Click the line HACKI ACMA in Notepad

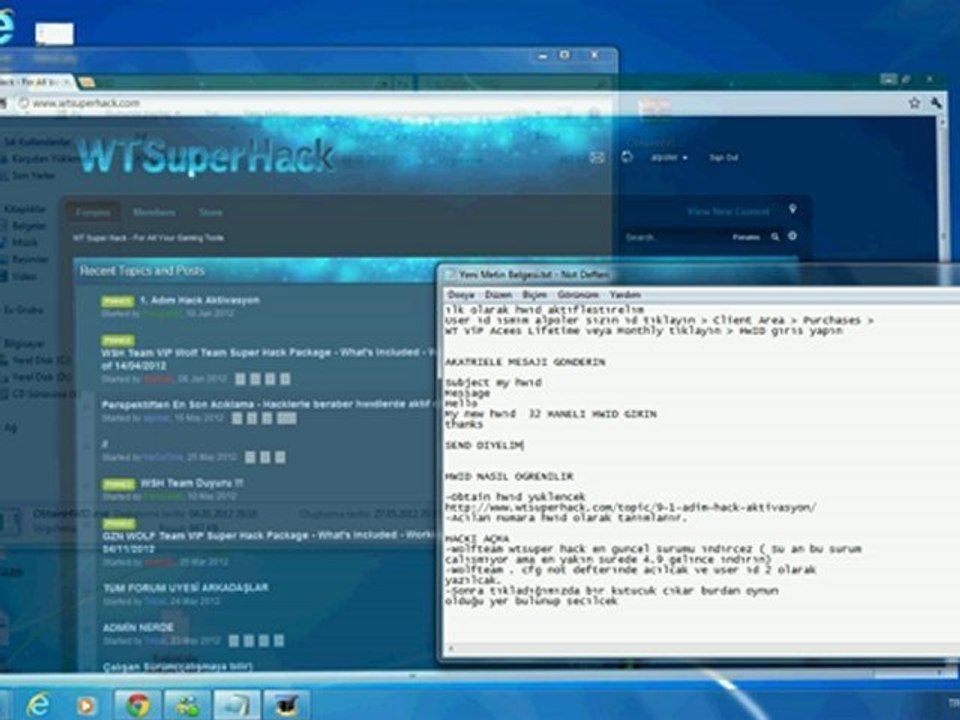click(x=477, y=539)
